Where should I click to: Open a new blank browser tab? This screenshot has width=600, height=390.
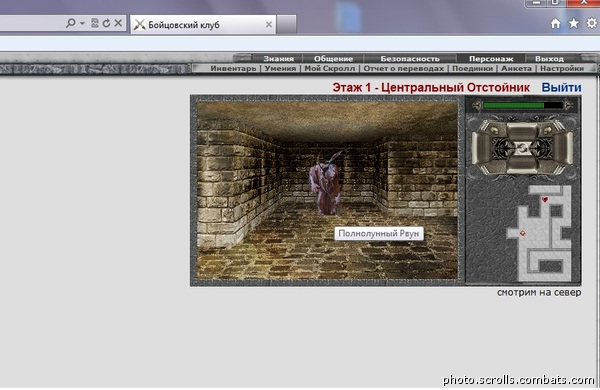(x=286, y=24)
